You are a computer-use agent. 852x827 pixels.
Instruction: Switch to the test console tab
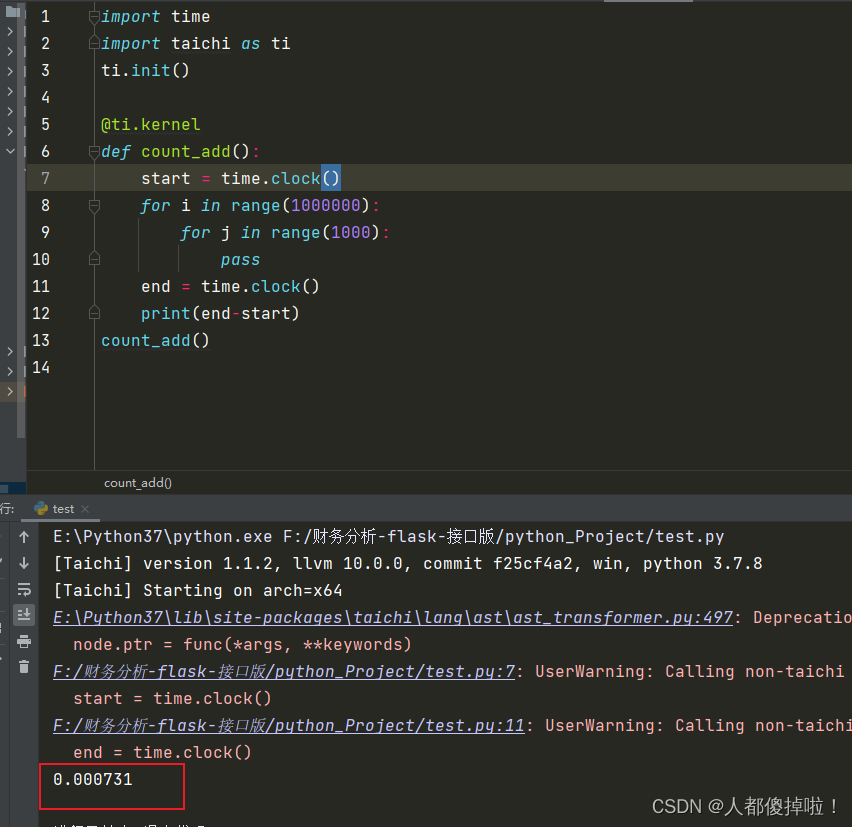[62, 508]
